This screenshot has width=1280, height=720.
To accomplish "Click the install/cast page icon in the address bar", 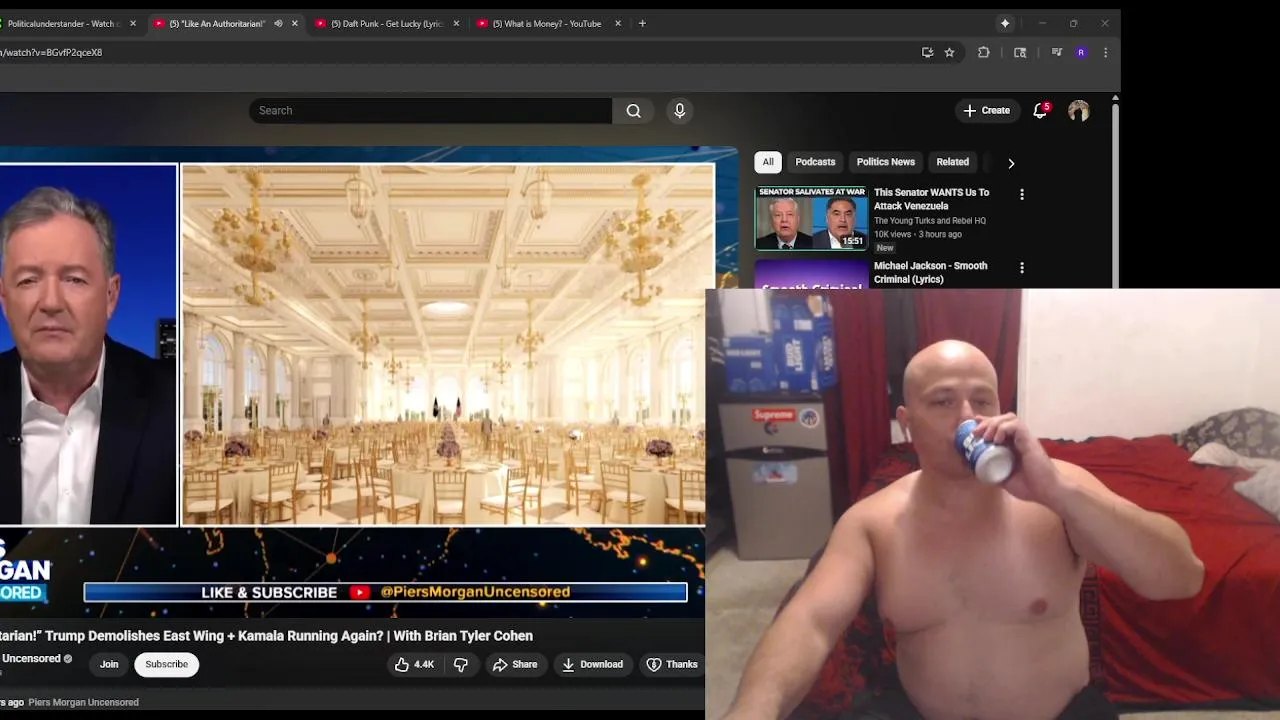I will [927, 53].
